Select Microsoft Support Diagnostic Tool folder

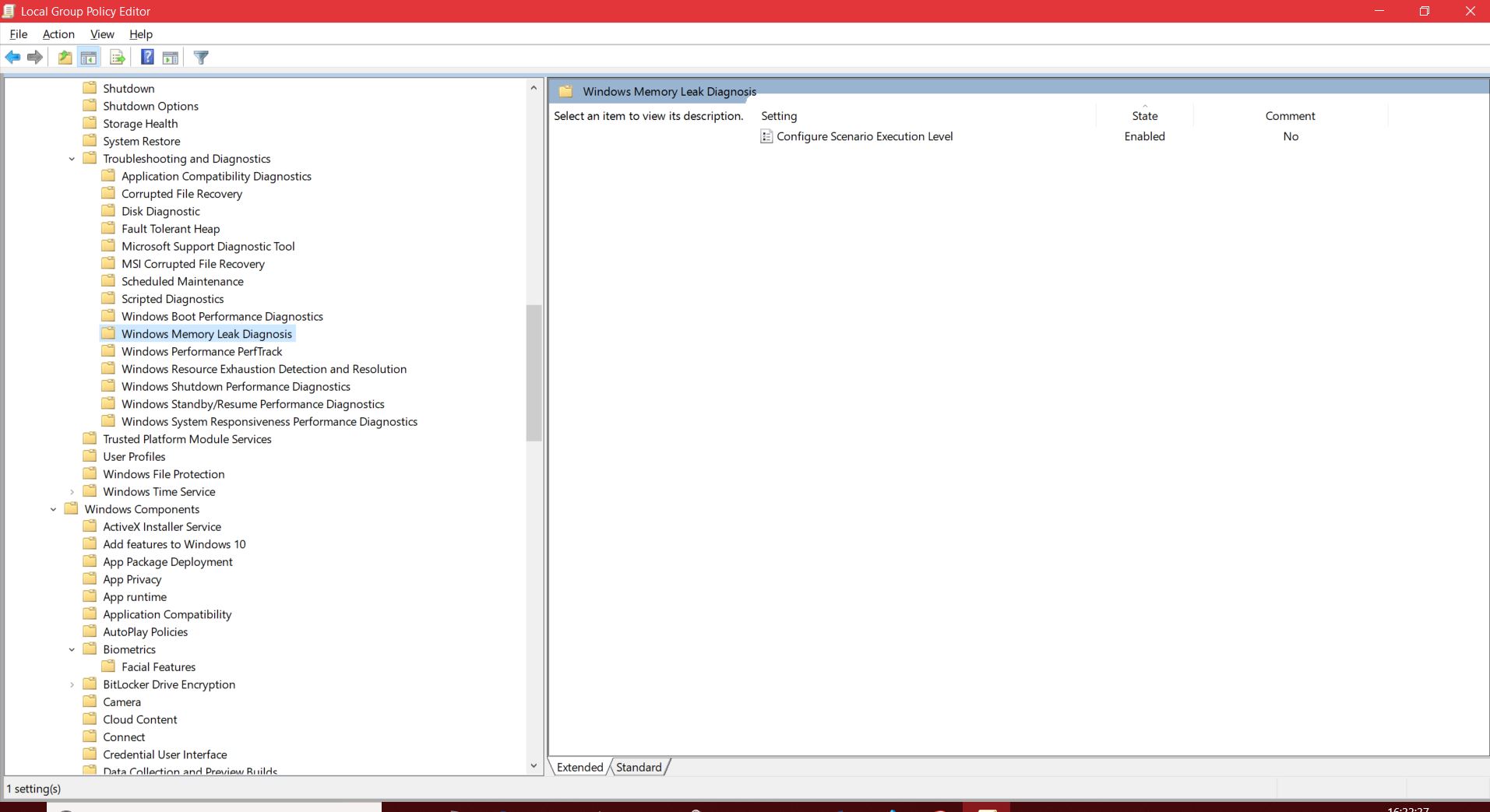tap(208, 246)
